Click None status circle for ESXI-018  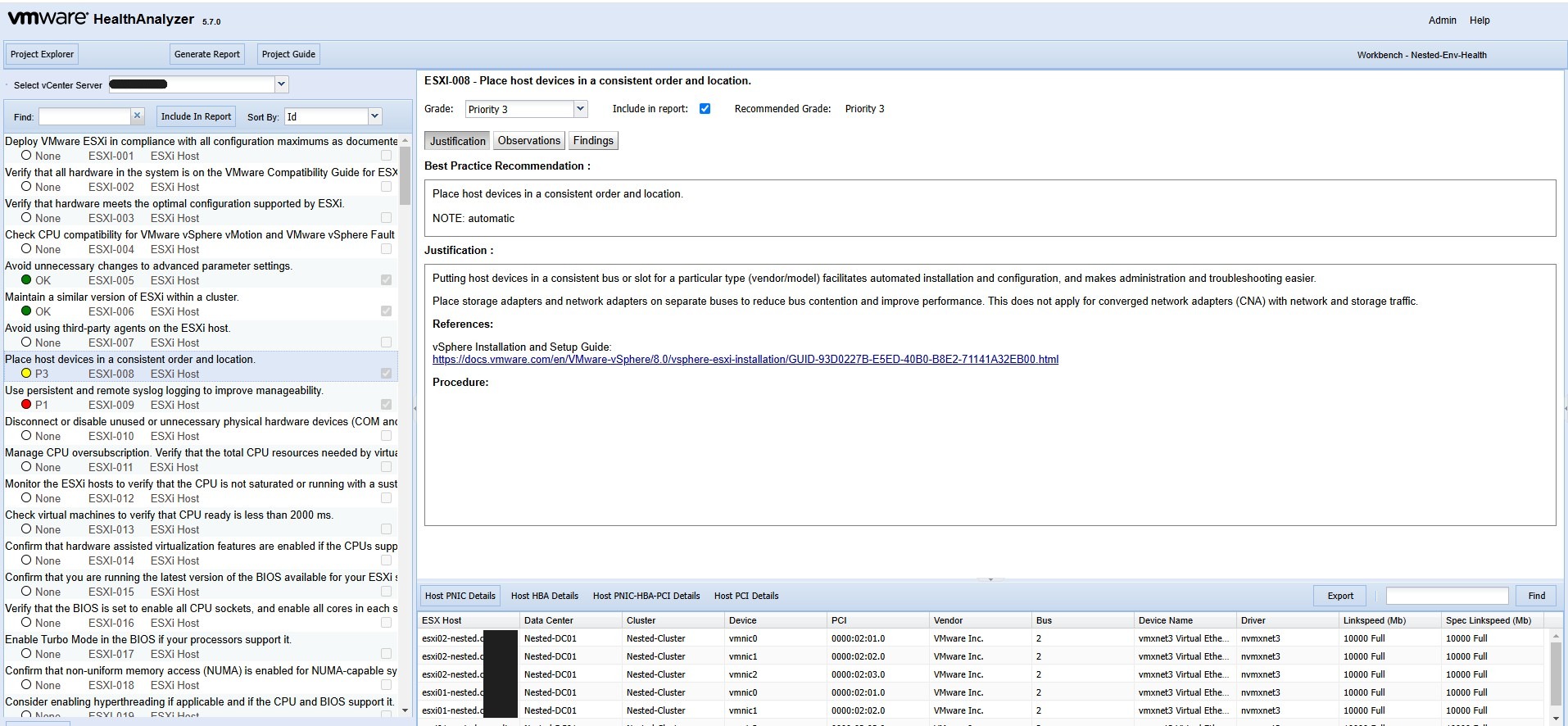point(26,685)
